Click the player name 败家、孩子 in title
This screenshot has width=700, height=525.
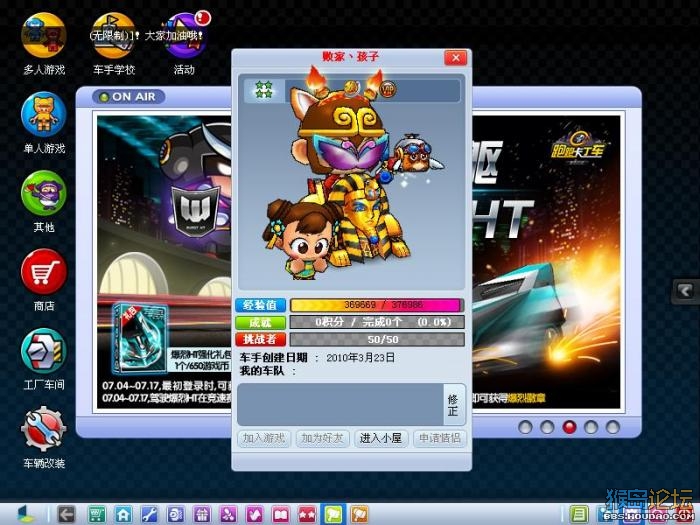click(x=351, y=57)
